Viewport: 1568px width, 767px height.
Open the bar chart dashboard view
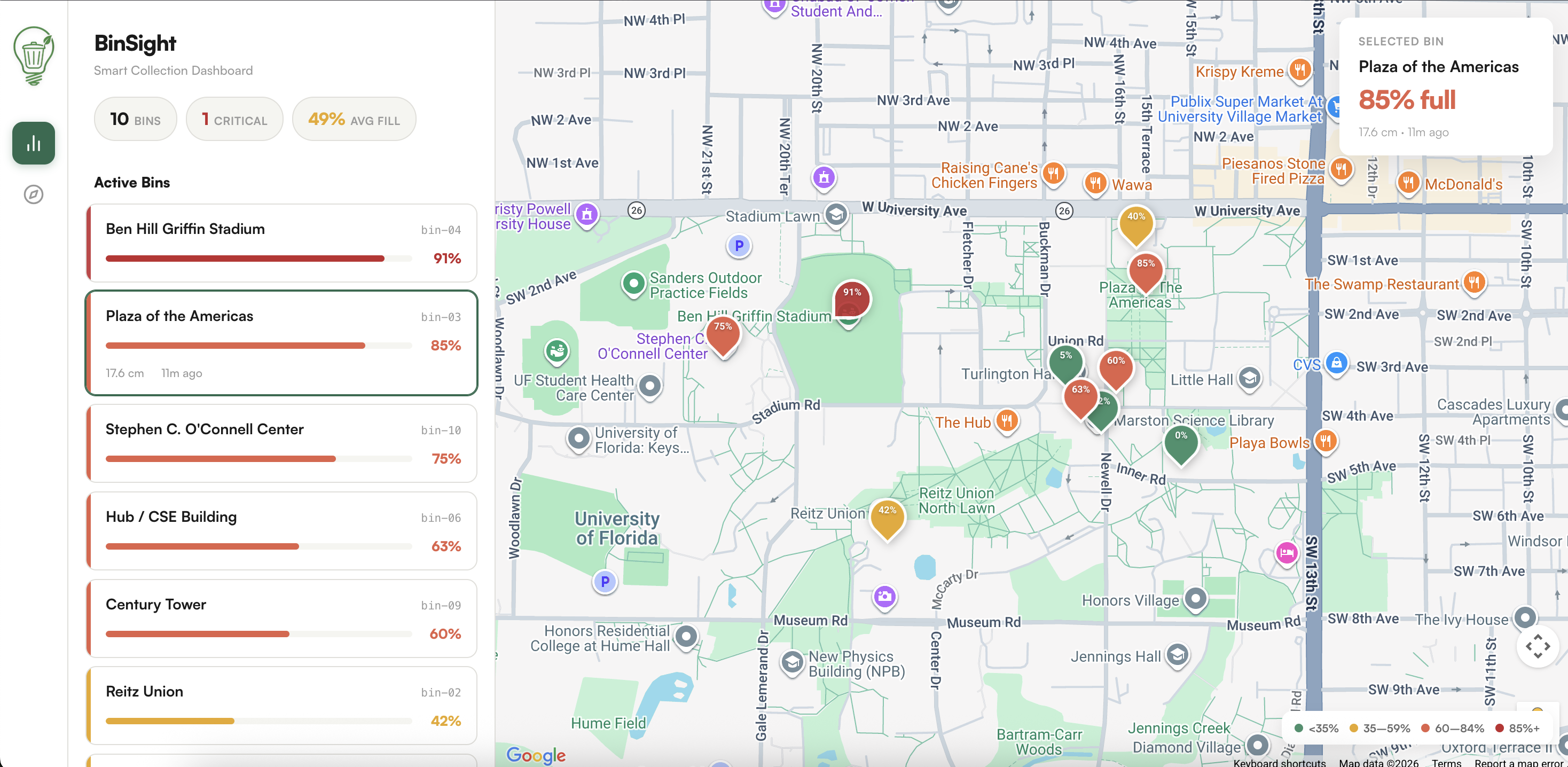click(x=34, y=143)
